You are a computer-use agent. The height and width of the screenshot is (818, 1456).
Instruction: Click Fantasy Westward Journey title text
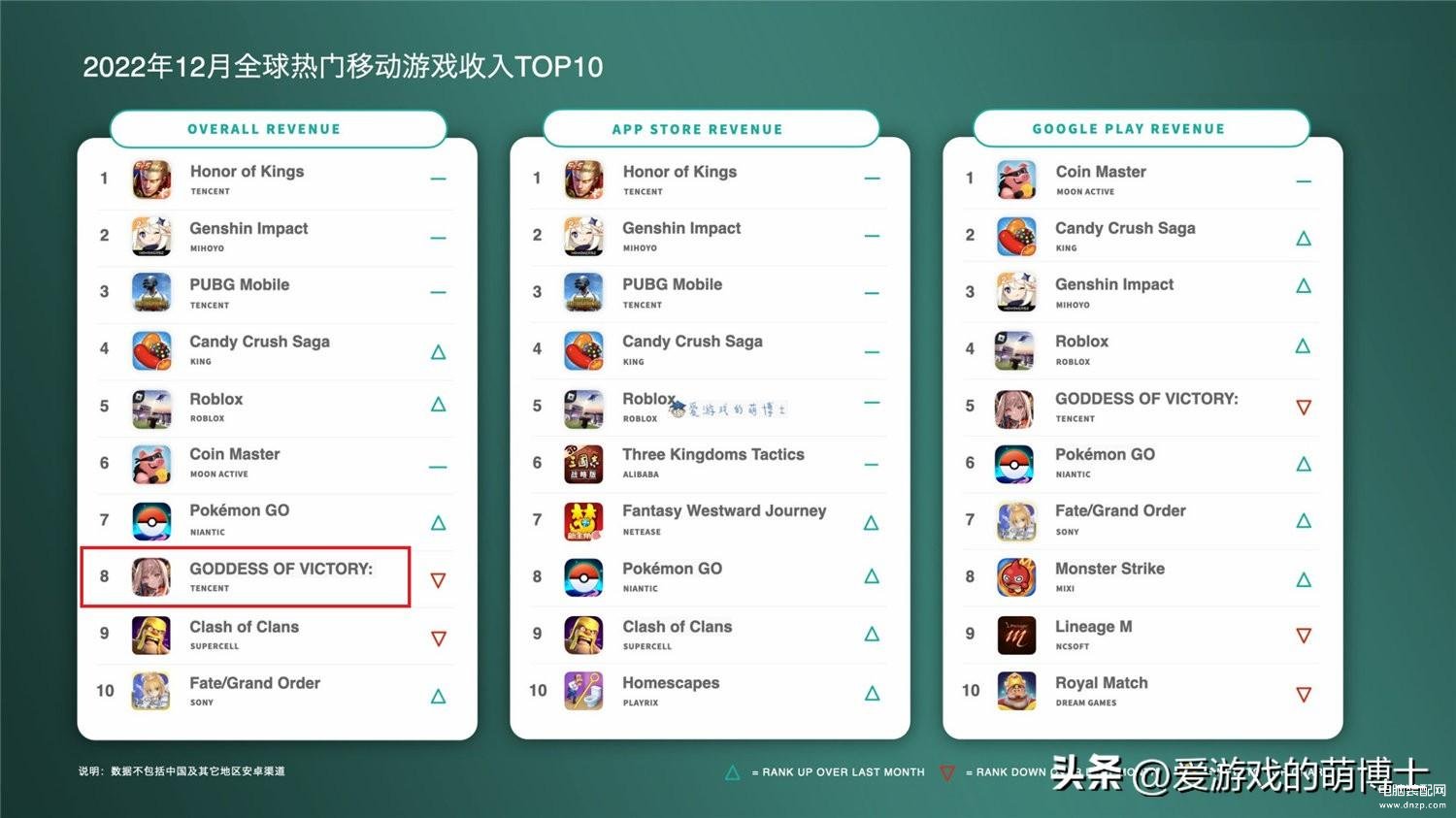(724, 510)
